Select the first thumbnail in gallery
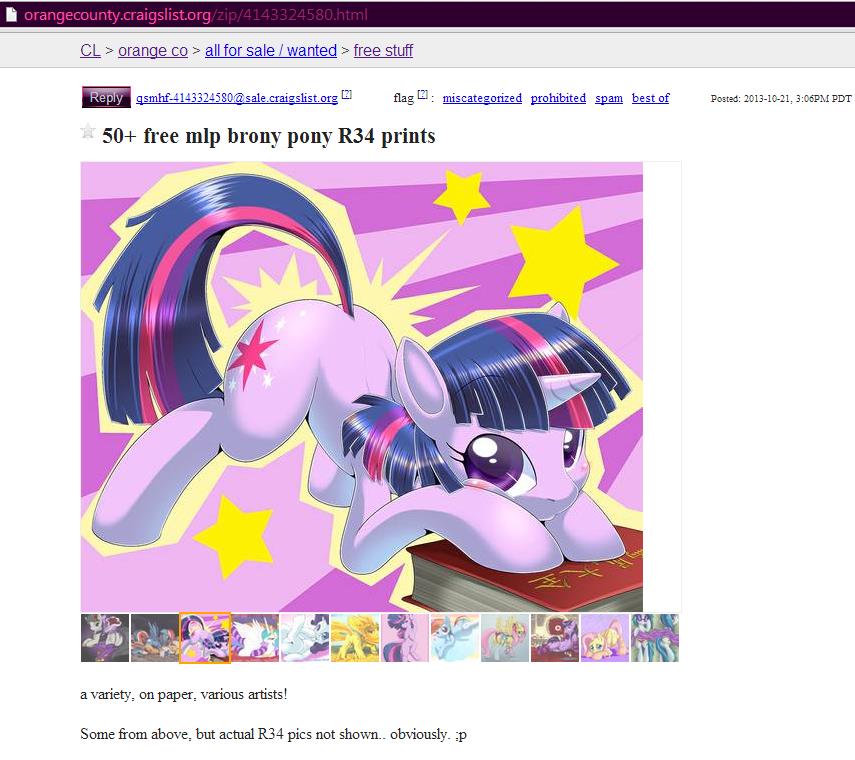The width and height of the screenshot is (855, 760). click(x=105, y=638)
